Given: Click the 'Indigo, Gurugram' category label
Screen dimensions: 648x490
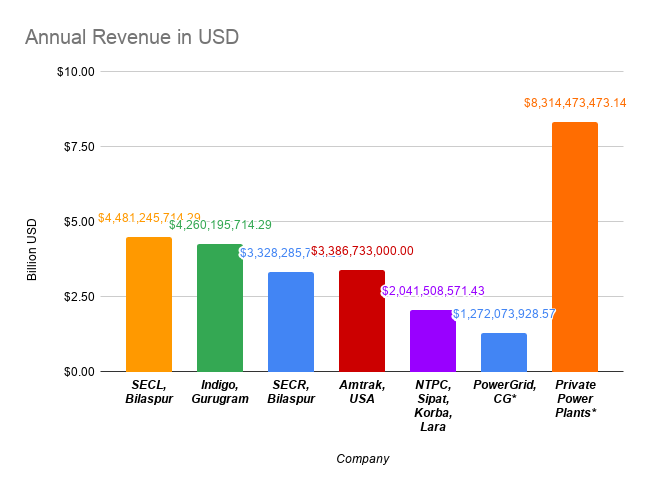Looking at the screenshot, I should 220,392.
